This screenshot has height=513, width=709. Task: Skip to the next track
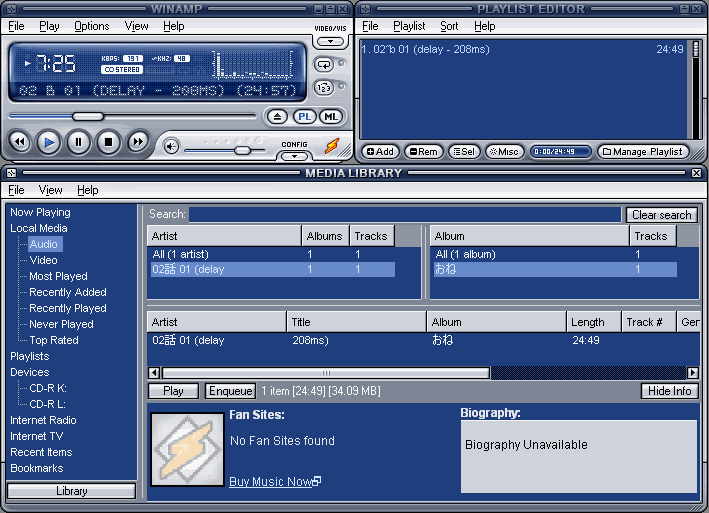[x=138, y=143]
